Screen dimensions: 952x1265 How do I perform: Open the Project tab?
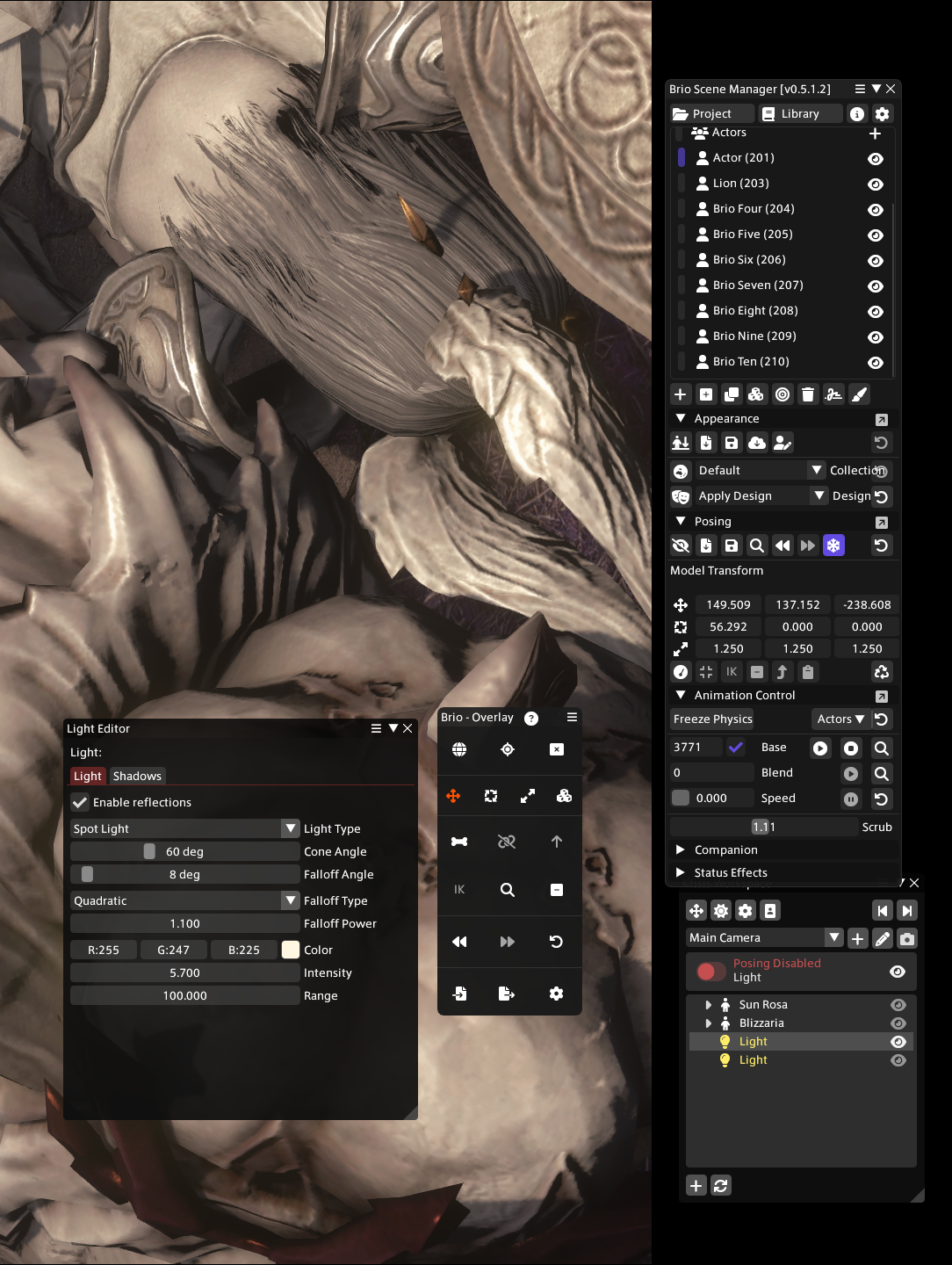tap(712, 114)
